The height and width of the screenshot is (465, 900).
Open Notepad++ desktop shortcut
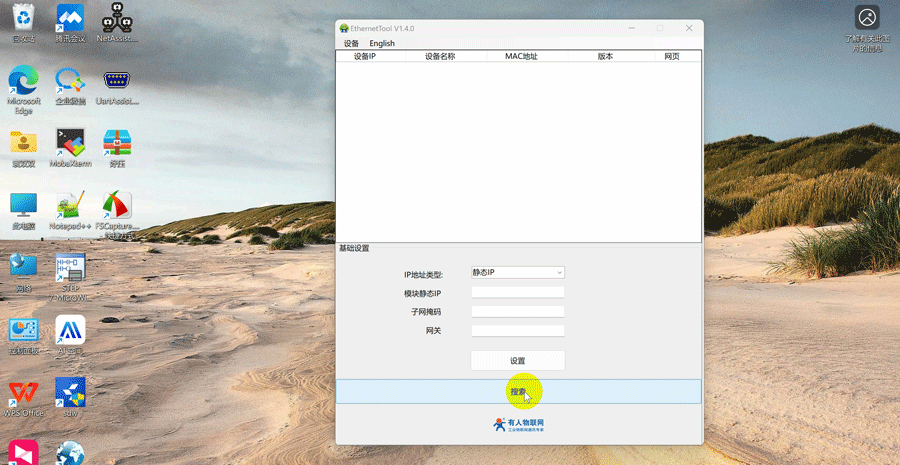pyautogui.click(x=70, y=207)
